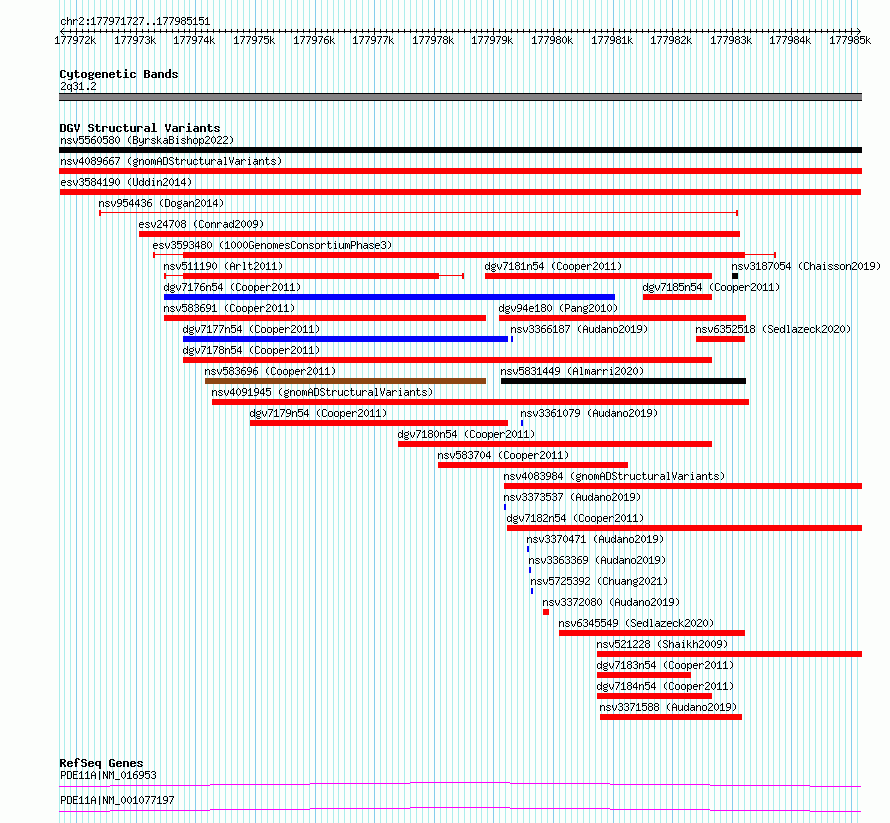
Task: Click dgv7178n54 (Cooper2011) label
Action: pyautogui.click(x=251, y=350)
